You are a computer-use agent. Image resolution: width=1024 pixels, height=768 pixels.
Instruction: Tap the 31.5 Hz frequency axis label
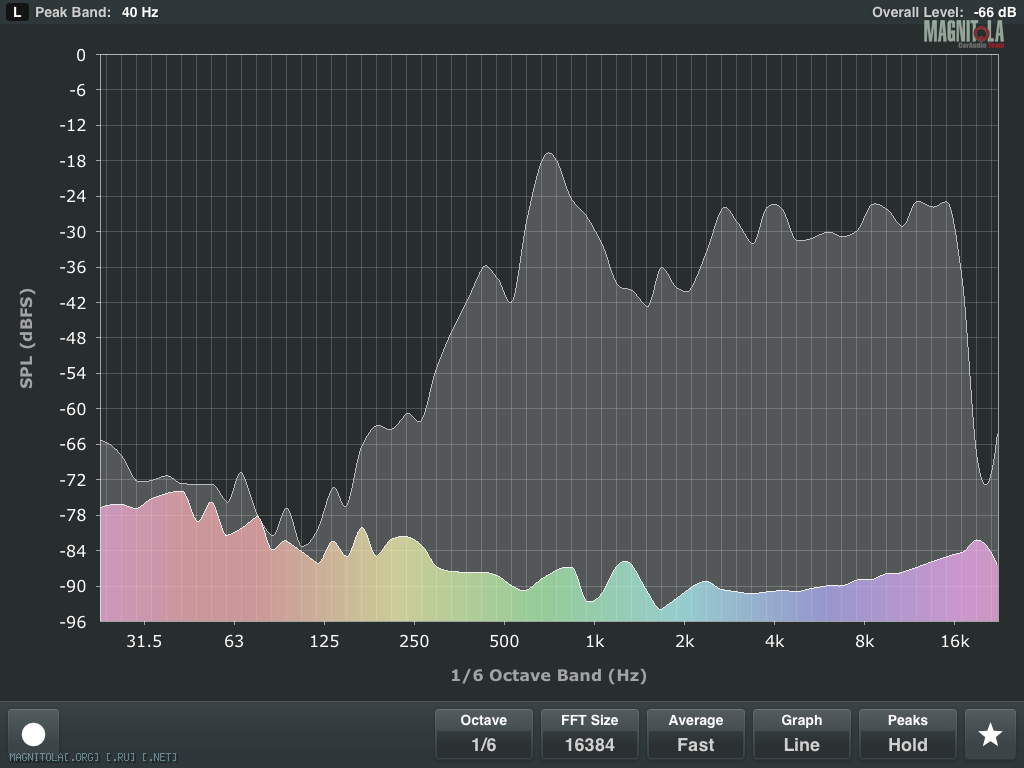[x=144, y=641]
